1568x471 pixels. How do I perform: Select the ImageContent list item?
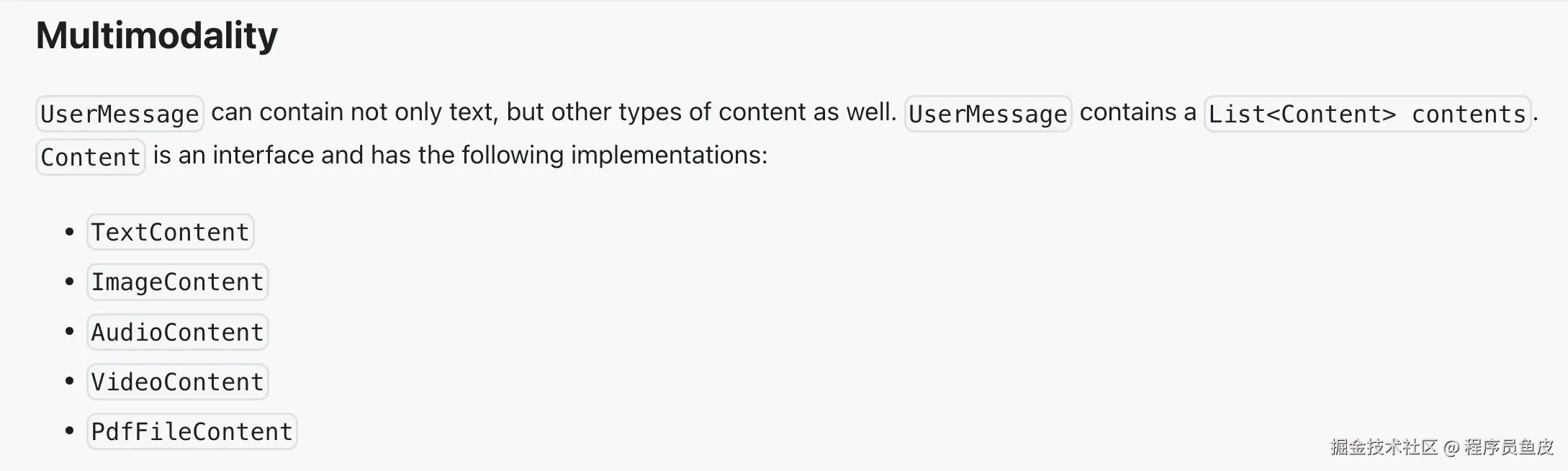coord(177,282)
